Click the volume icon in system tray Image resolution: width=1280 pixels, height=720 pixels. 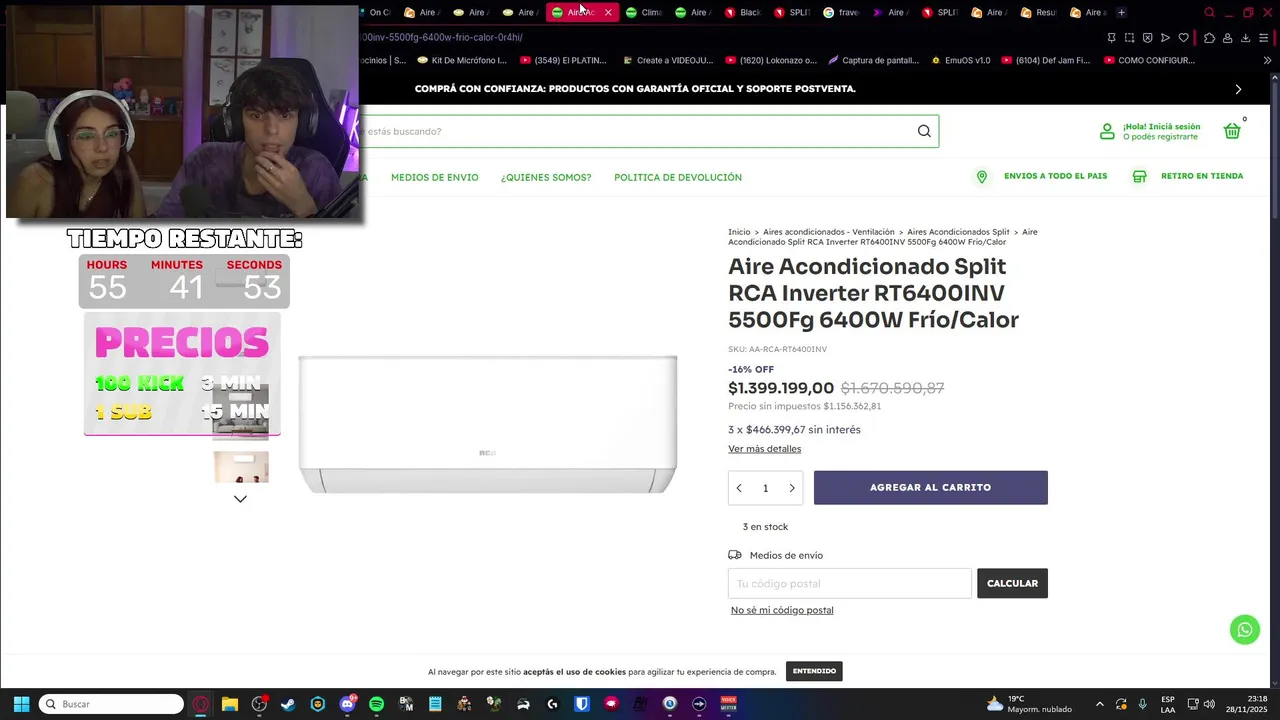1209,704
